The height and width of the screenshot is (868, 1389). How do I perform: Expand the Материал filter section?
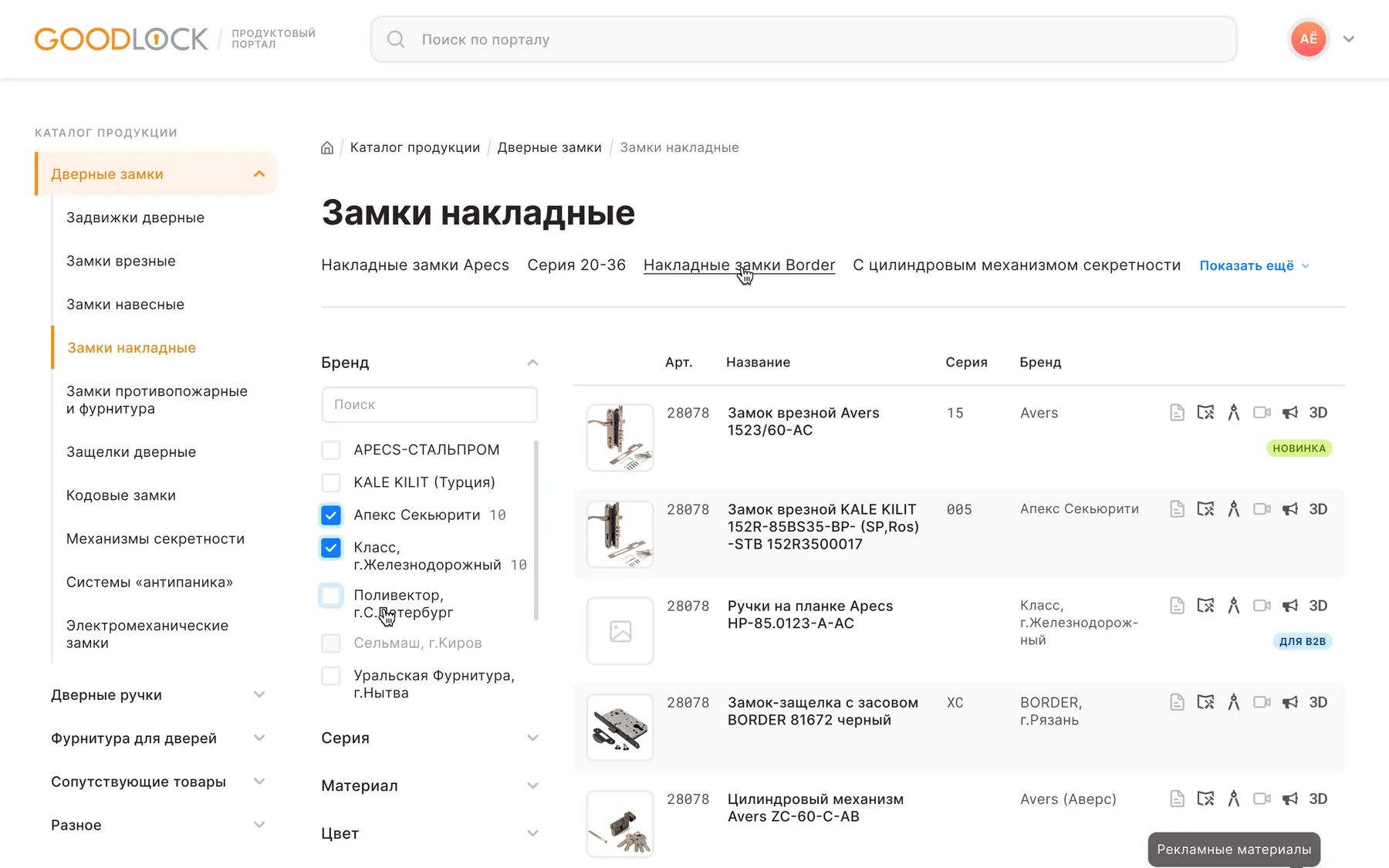coord(532,785)
